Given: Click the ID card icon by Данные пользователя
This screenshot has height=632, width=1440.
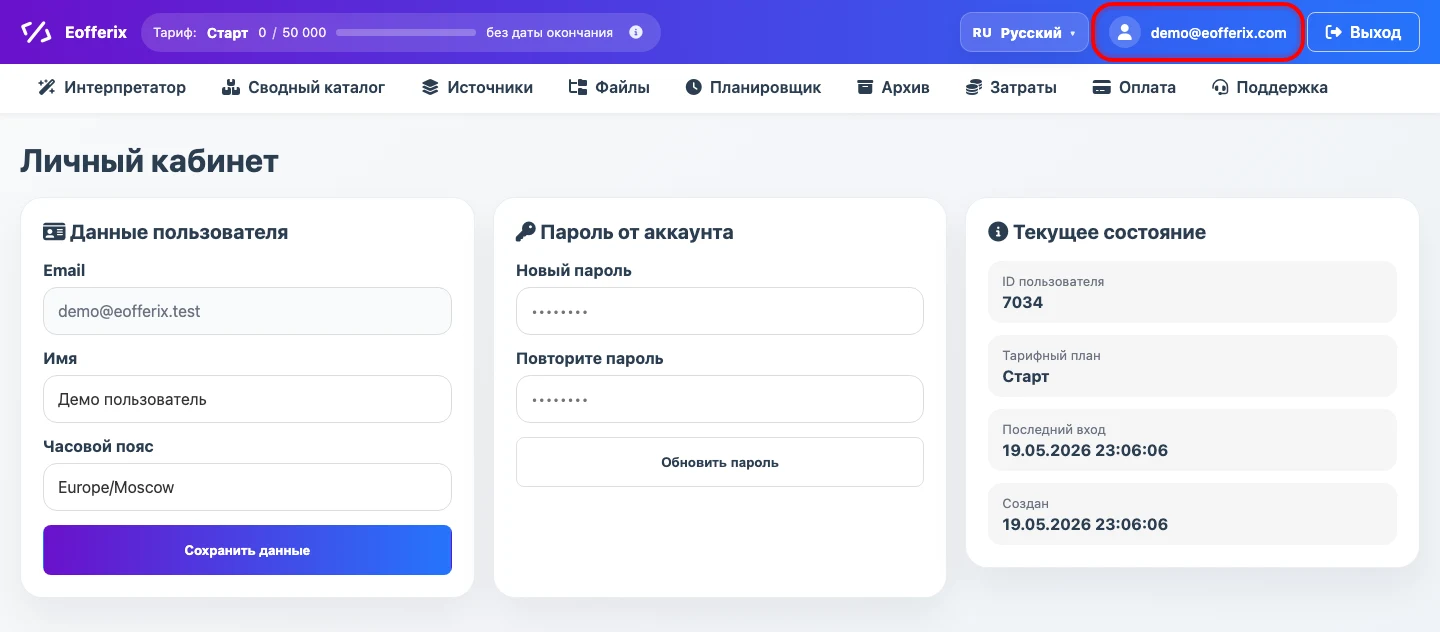Looking at the screenshot, I should pos(54,232).
